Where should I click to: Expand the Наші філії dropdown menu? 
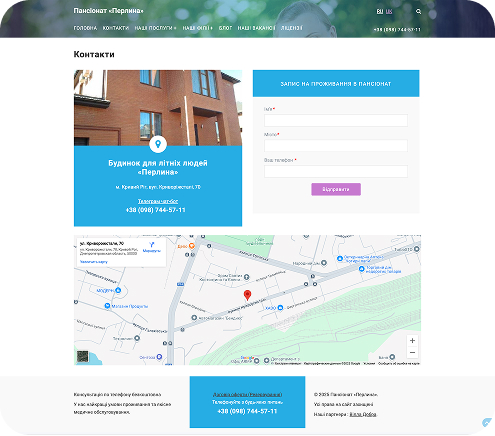[197, 28]
